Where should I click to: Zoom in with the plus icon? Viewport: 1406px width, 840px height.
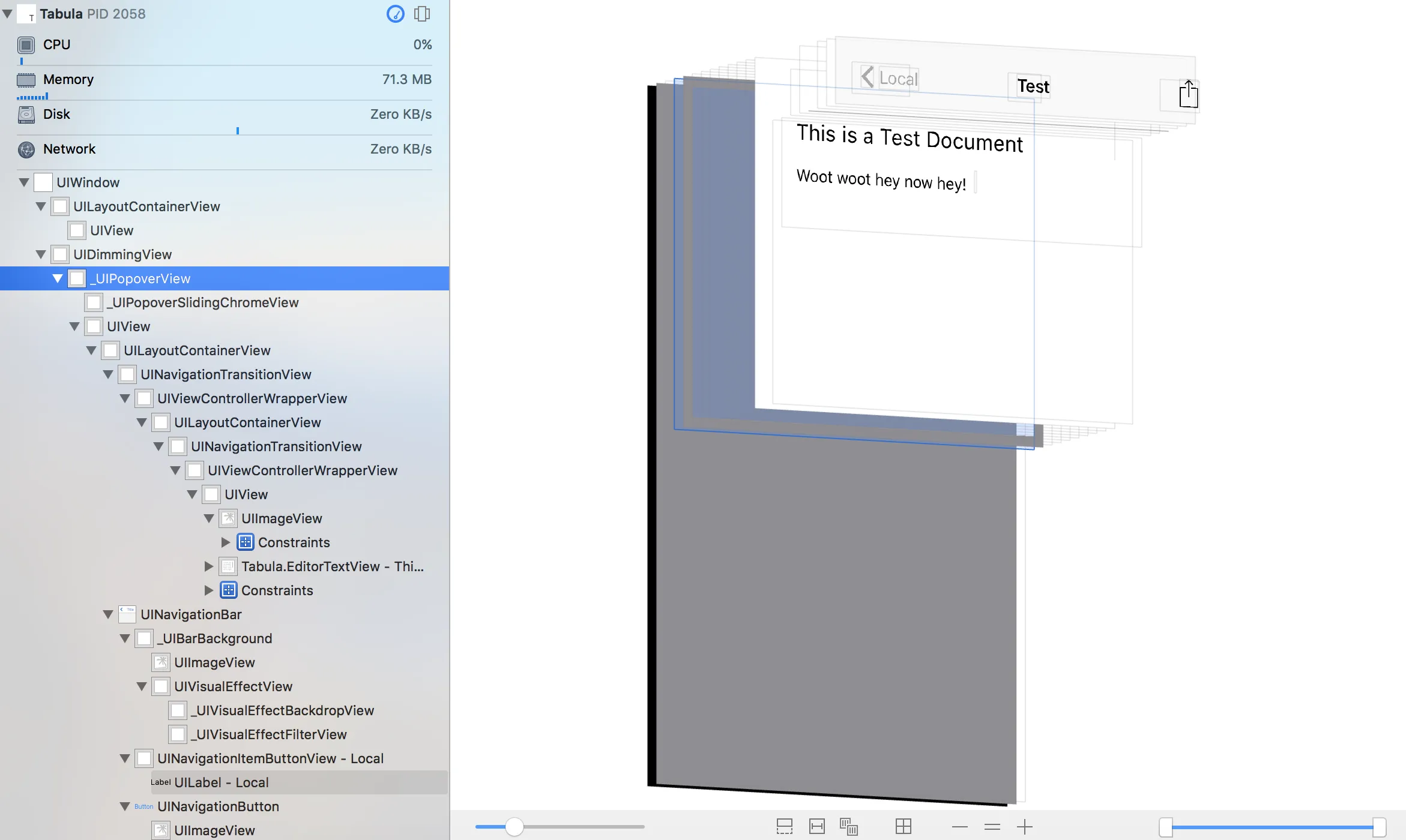click(1025, 827)
